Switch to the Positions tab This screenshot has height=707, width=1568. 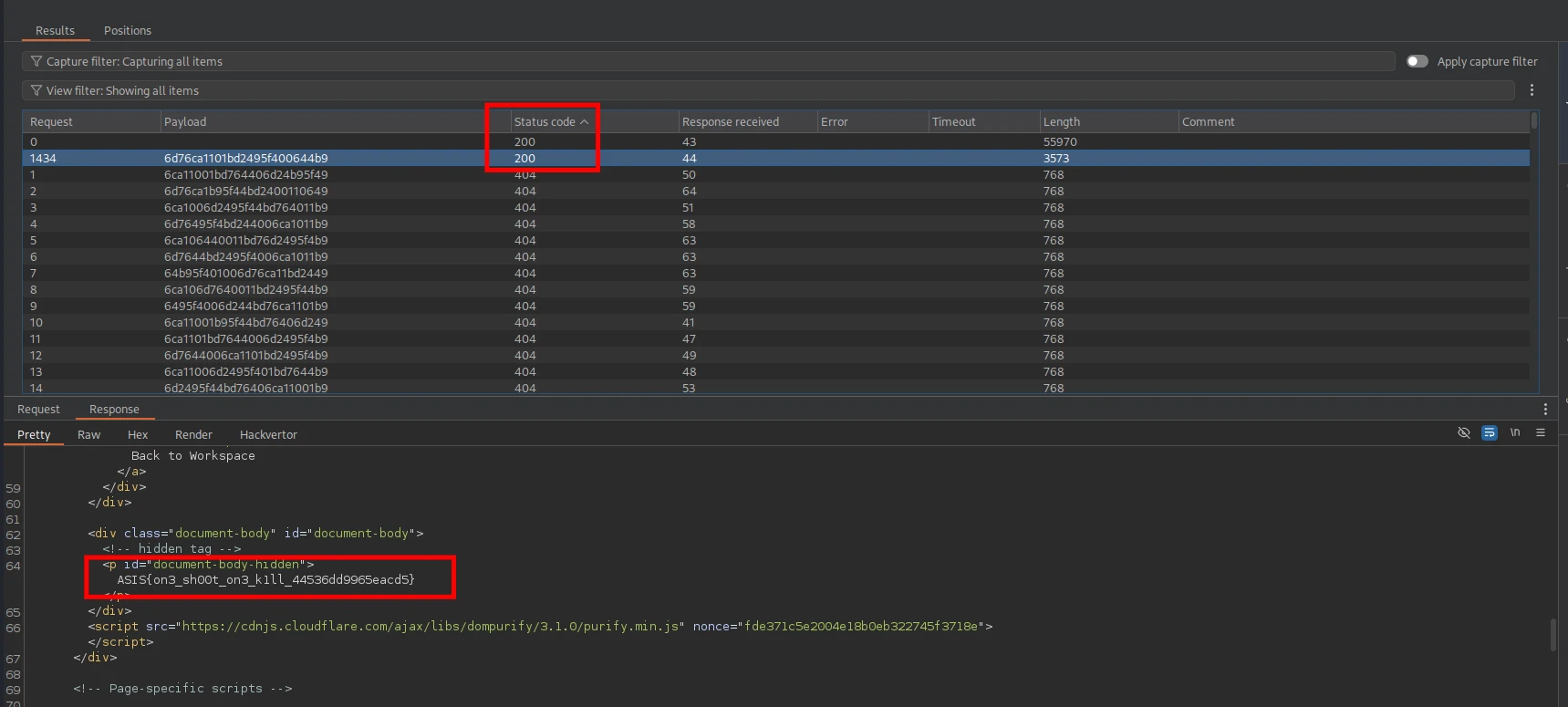128,30
